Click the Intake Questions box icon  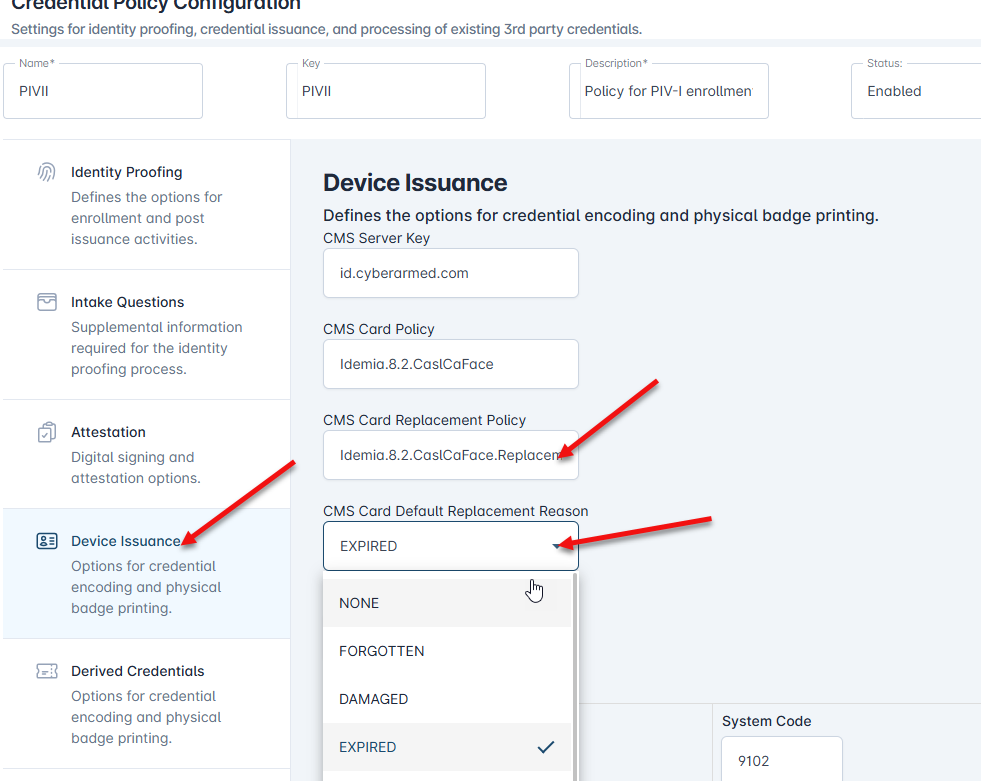click(x=46, y=302)
